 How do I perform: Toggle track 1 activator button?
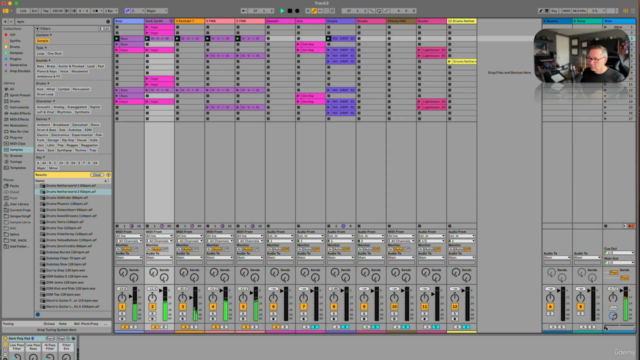click(x=122, y=307)
